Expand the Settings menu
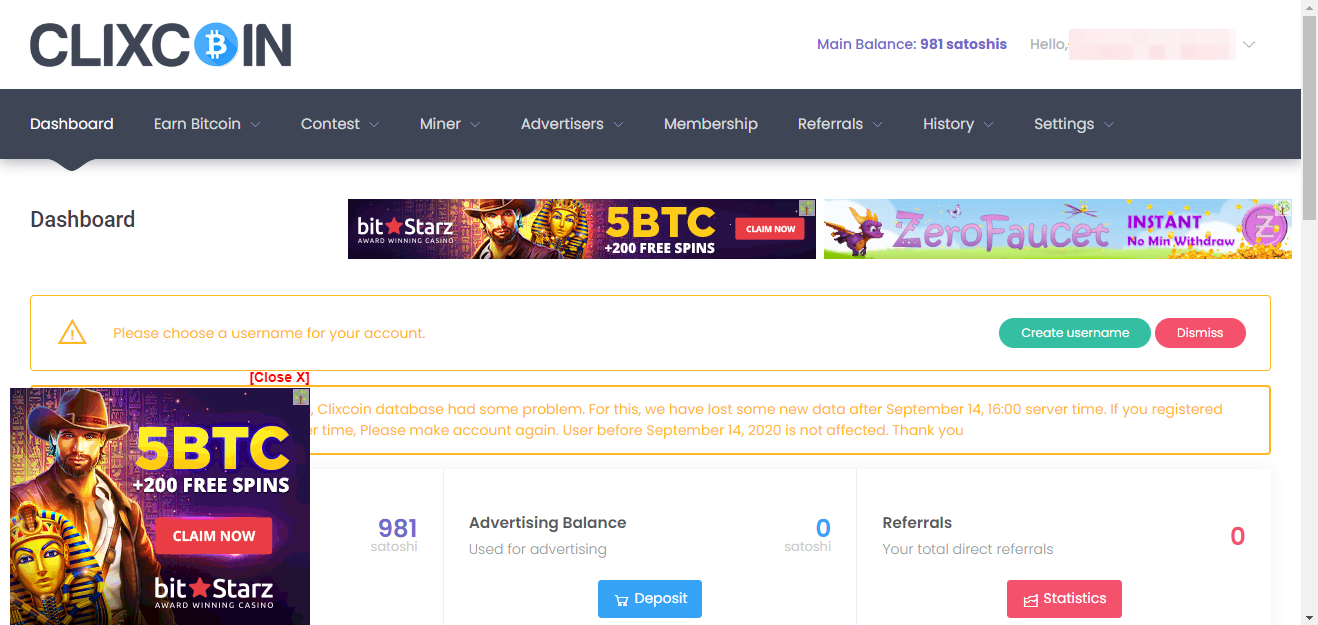Viewport: 1318px width, 625px height. coord(1074,124)
